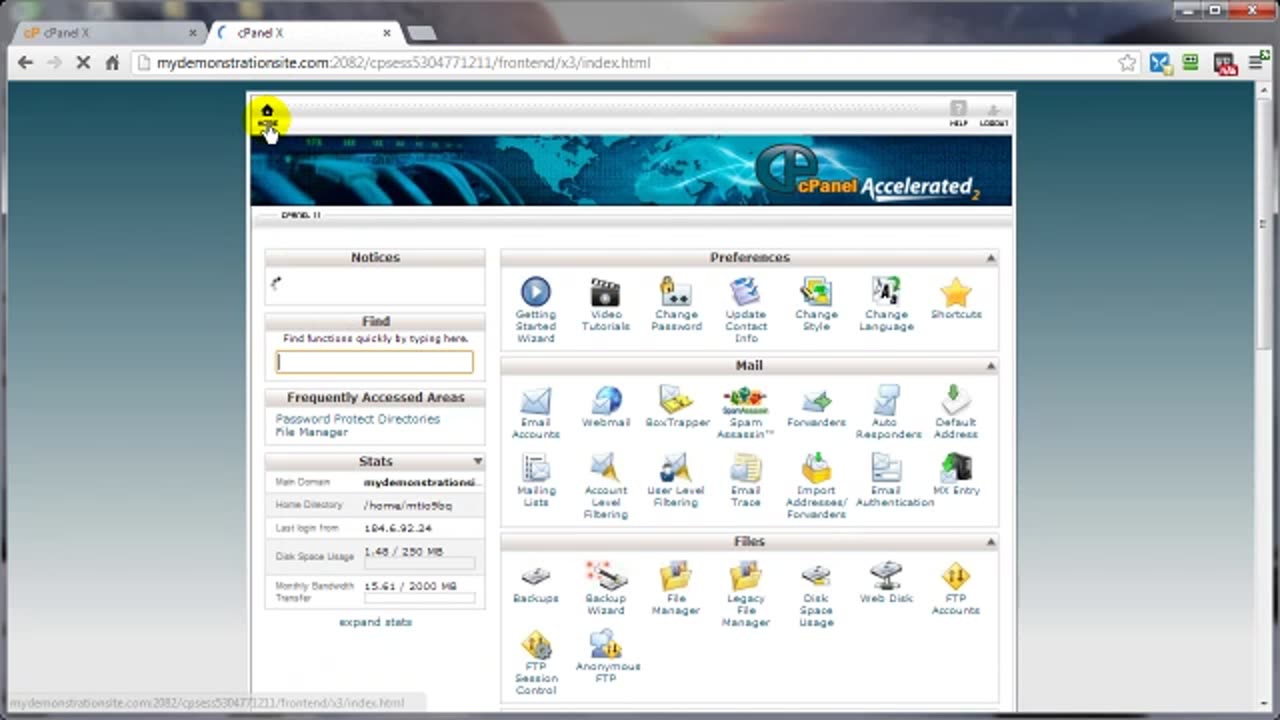This screenshot has width=1280, height=720.
Task: Open File Manager icon in Files section
Action: [676, 588]
